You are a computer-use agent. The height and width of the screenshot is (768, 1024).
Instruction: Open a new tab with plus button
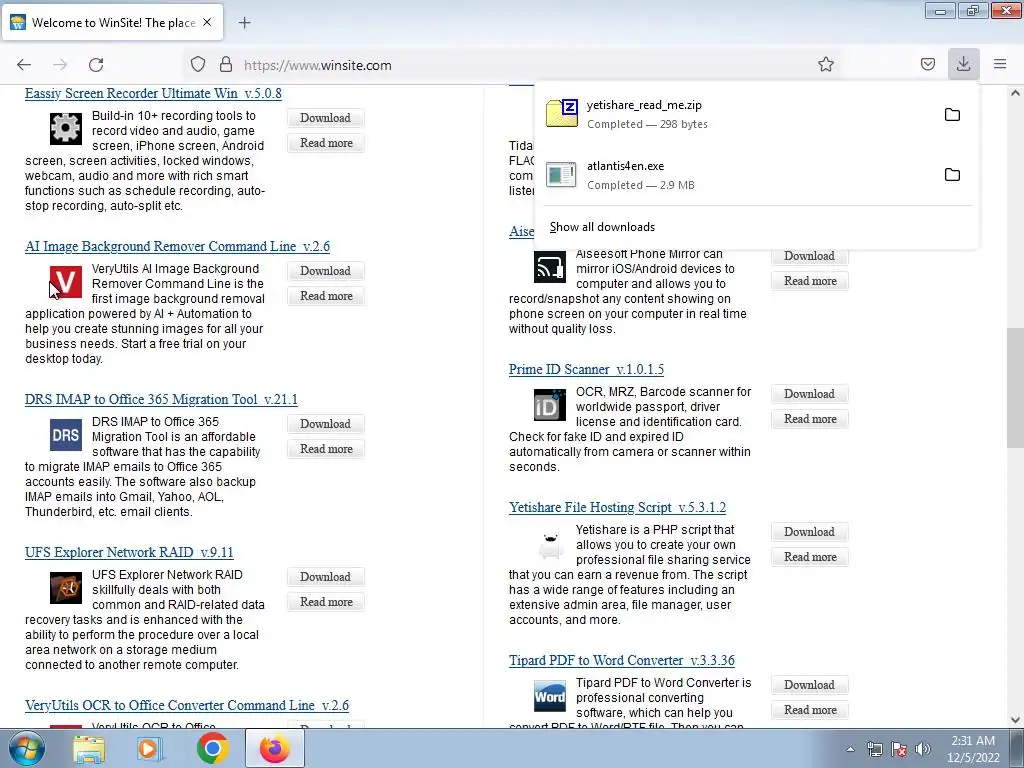click(x=244, y=23)
